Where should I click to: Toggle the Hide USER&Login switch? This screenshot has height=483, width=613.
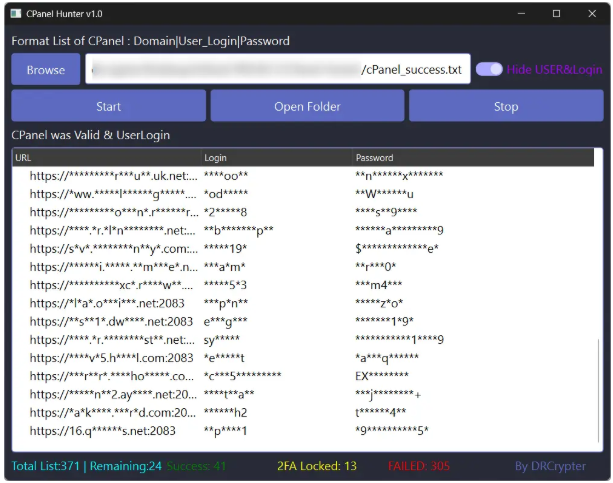[x=489, y=70]
